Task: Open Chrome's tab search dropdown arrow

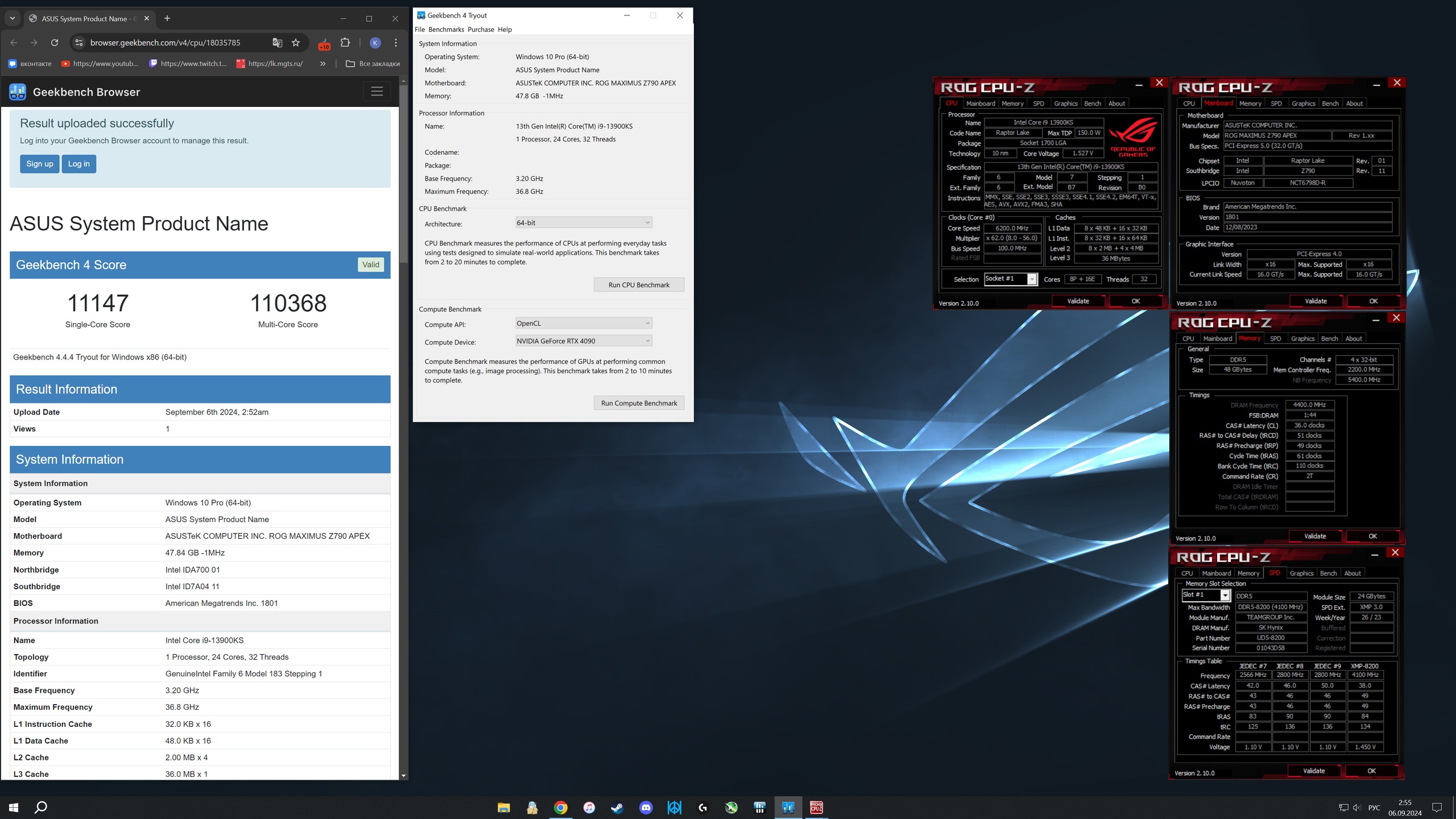Action: click(x=13, y=18)
